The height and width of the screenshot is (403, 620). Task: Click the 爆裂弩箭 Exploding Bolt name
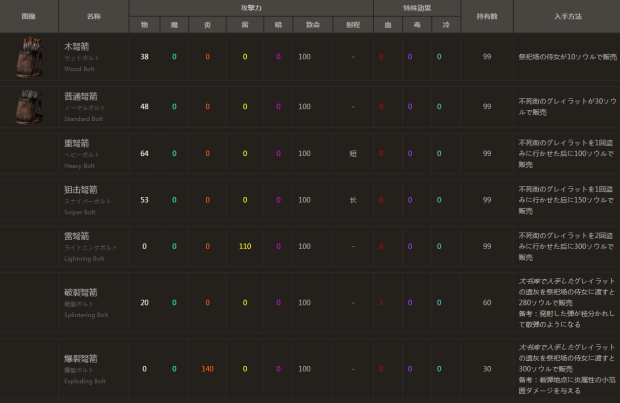point(82,357)
